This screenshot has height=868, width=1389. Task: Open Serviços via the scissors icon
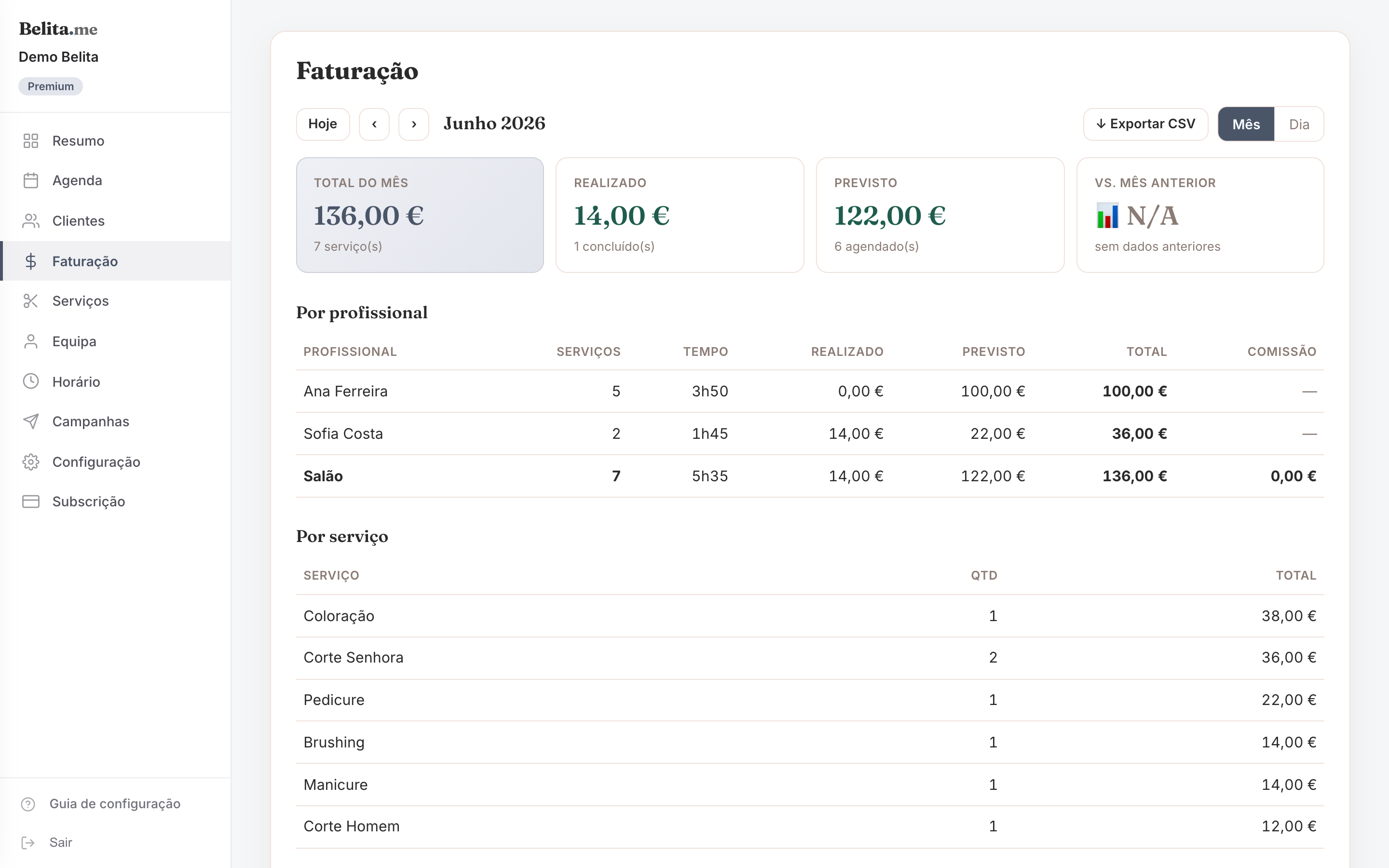click(x=30, y=301)
